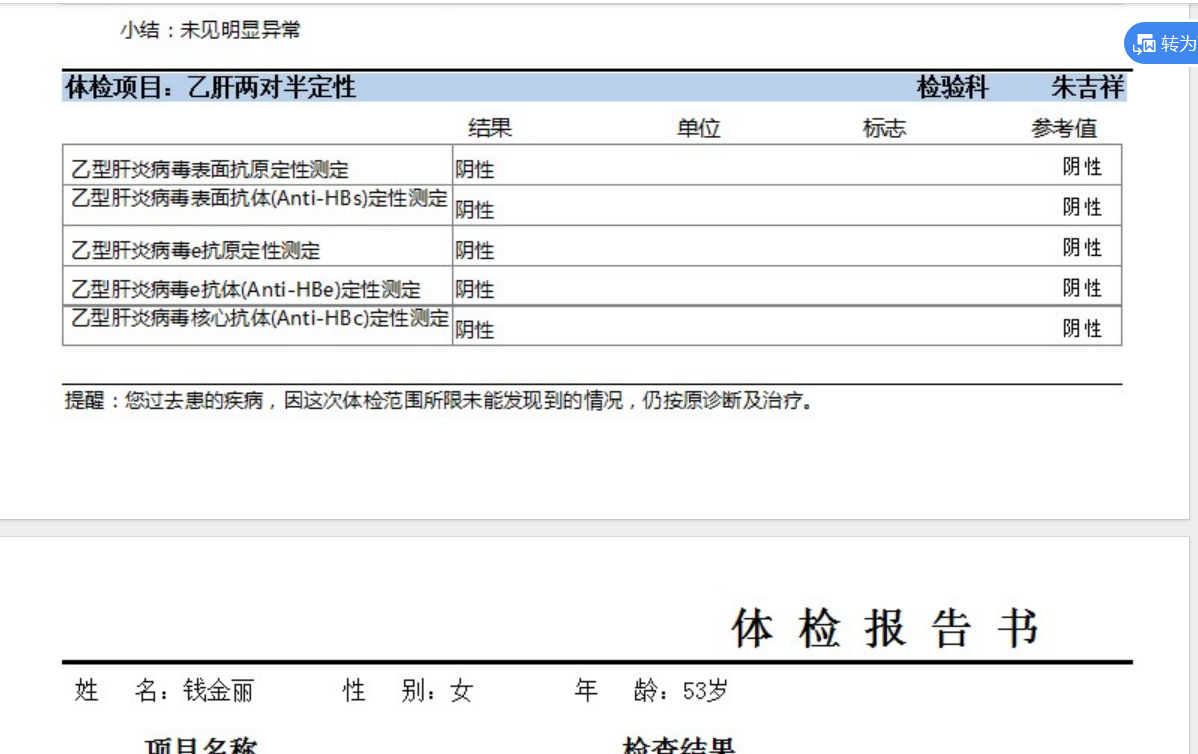Select the Anti-HBs test row label
The width and height of the screenshot is (1198, 754).
click(x=259, y=198)
